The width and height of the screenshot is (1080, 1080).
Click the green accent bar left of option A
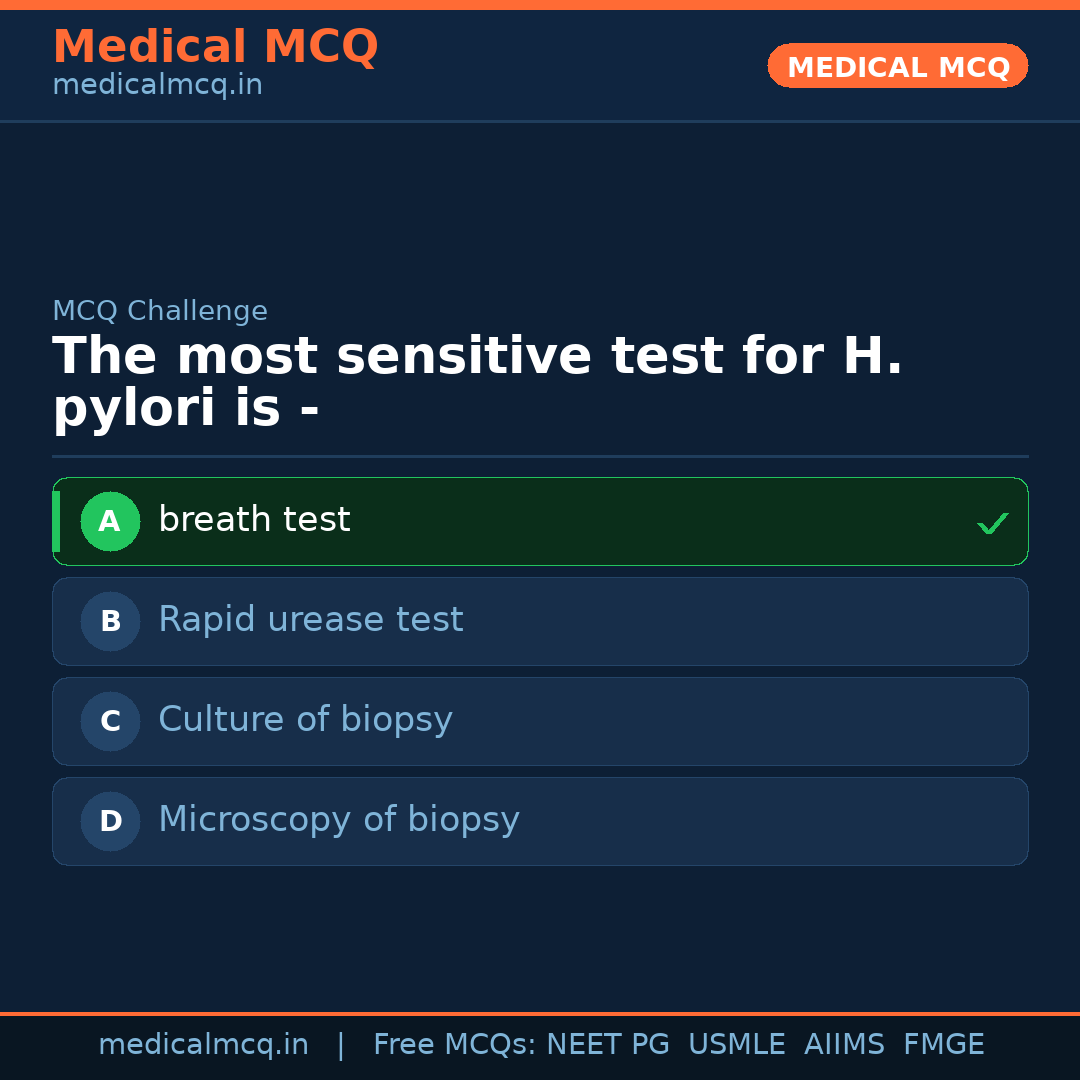[x=56, y=521]
